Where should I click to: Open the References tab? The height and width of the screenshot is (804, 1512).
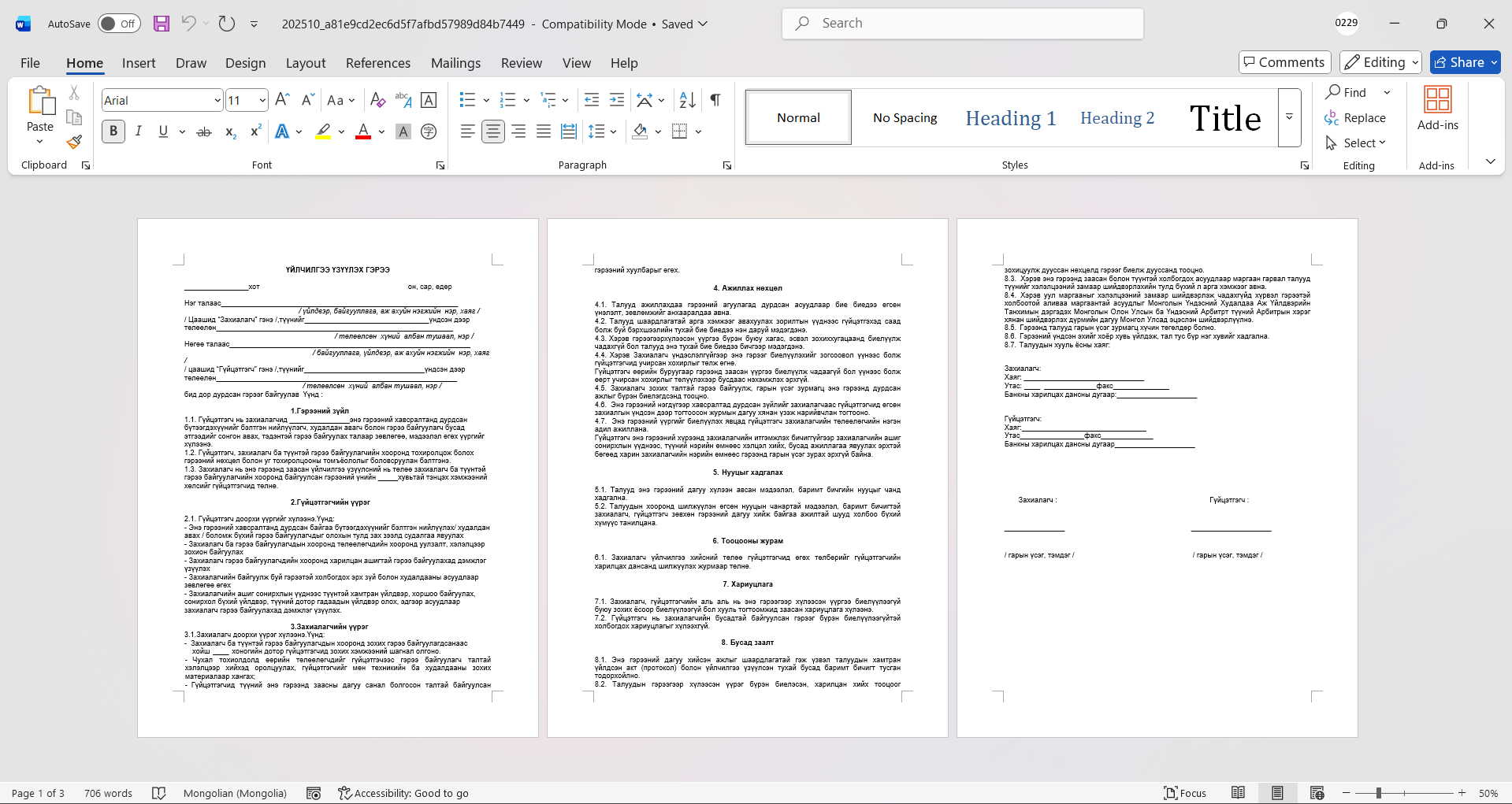377,63
